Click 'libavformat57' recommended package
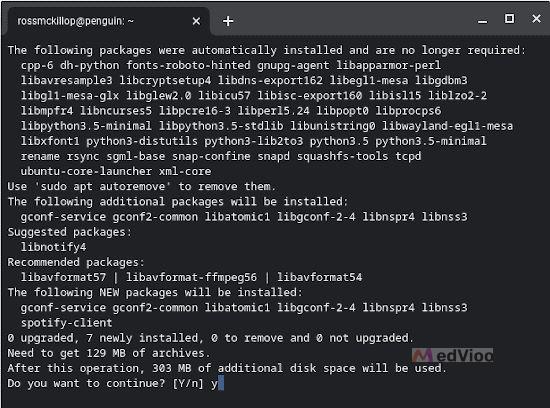The width and height of the screenshot is (550, 408). coord(63,277)
